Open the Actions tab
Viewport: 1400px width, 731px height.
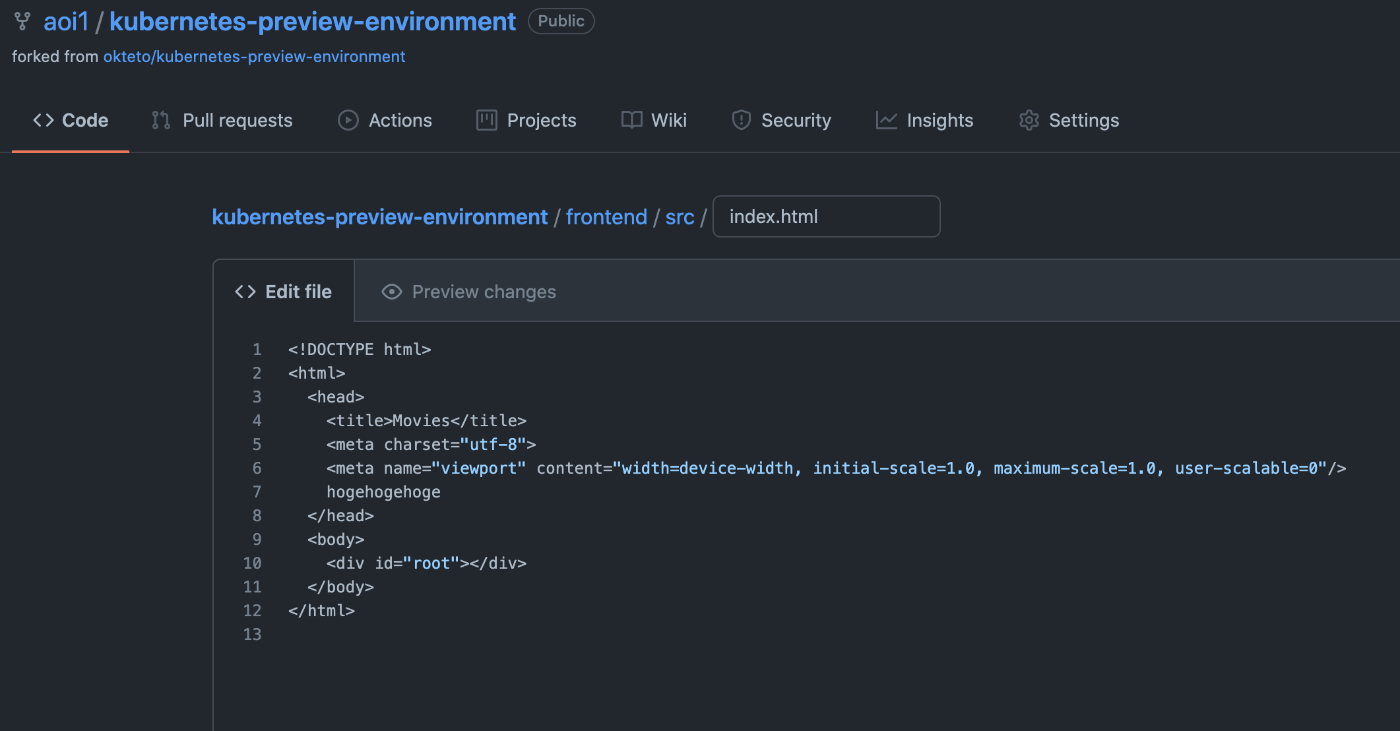[385, 120]
